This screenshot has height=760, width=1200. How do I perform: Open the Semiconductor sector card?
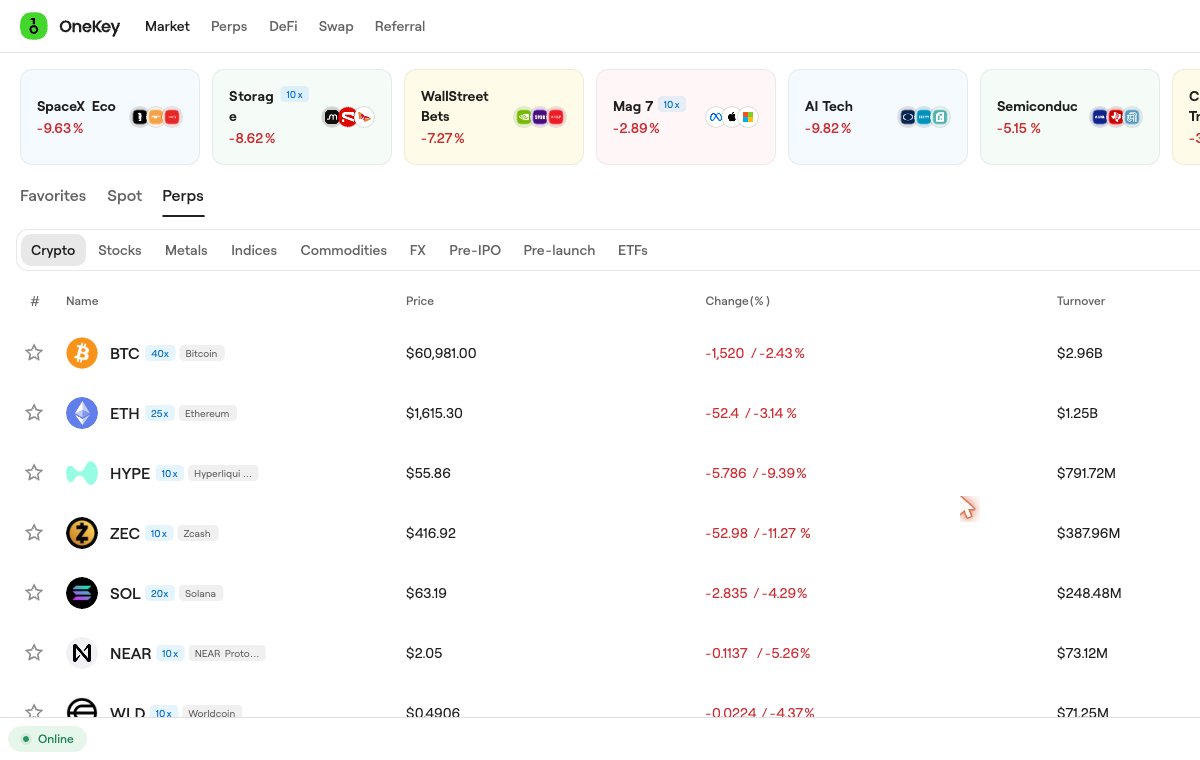1070,117
